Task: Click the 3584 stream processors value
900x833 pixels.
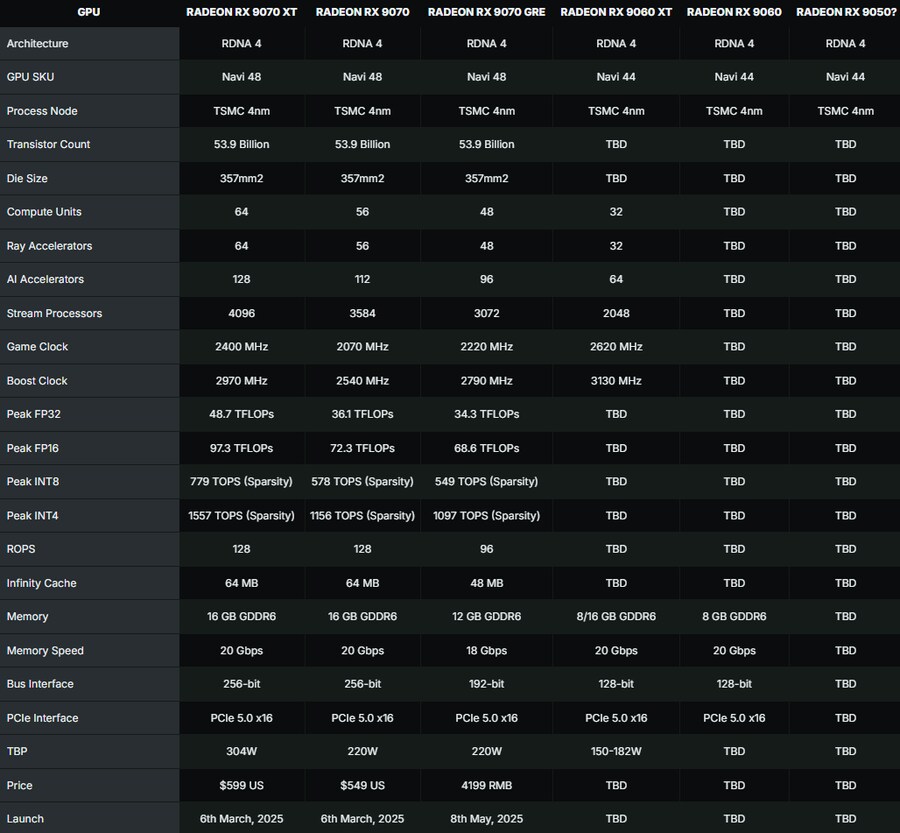Action: pyautogui.click(x=362, y=313)
